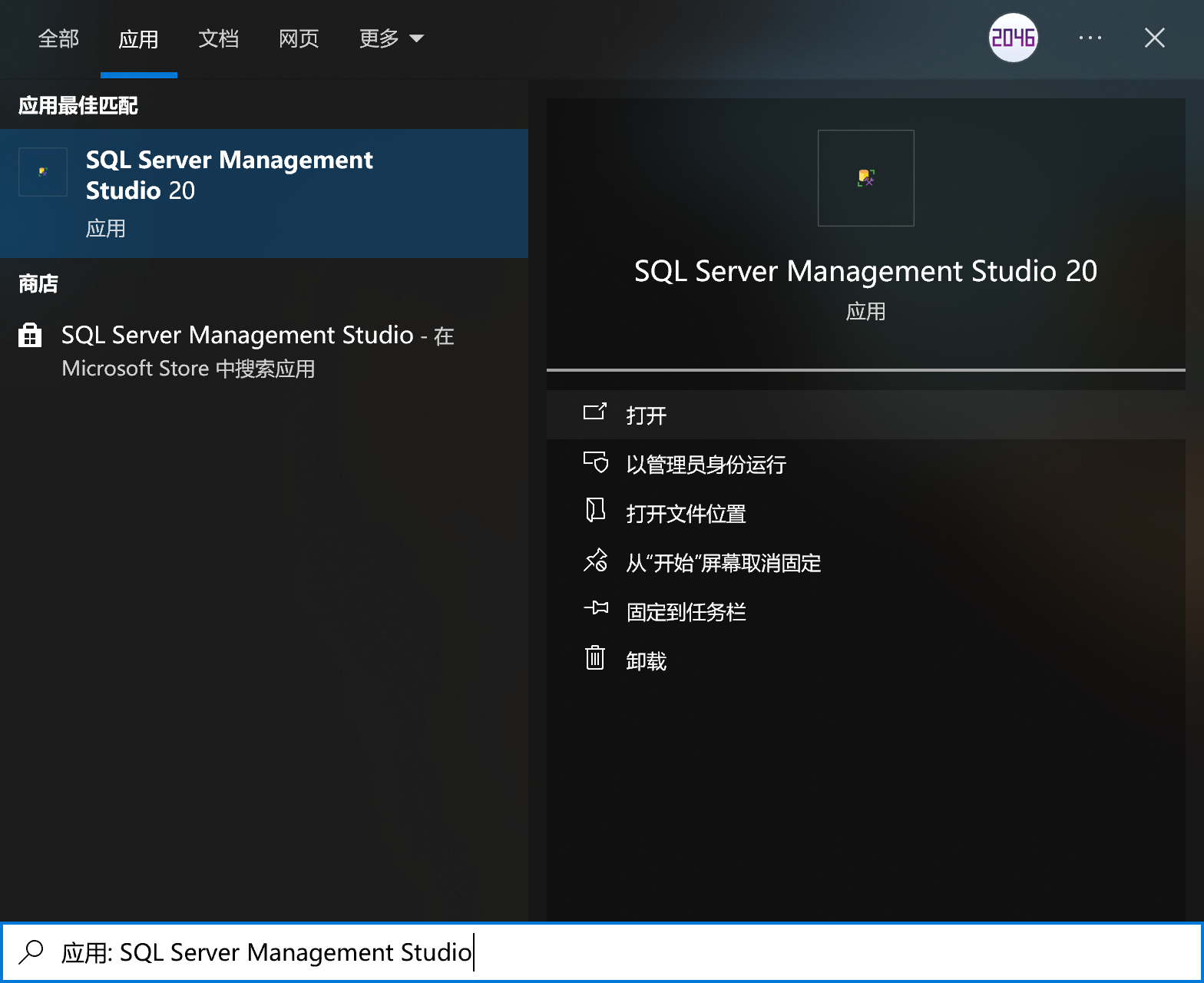Screen dimensions: 1204x983
Task: Expand the 更多 filter dropdown
Action: [x=391, y=38]
